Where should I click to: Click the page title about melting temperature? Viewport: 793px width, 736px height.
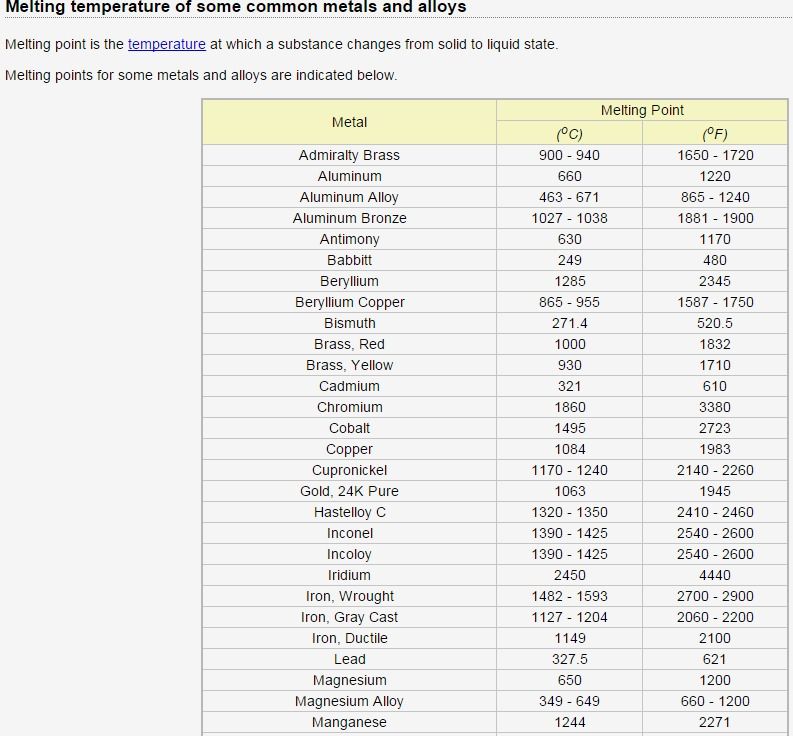[236, 7]
